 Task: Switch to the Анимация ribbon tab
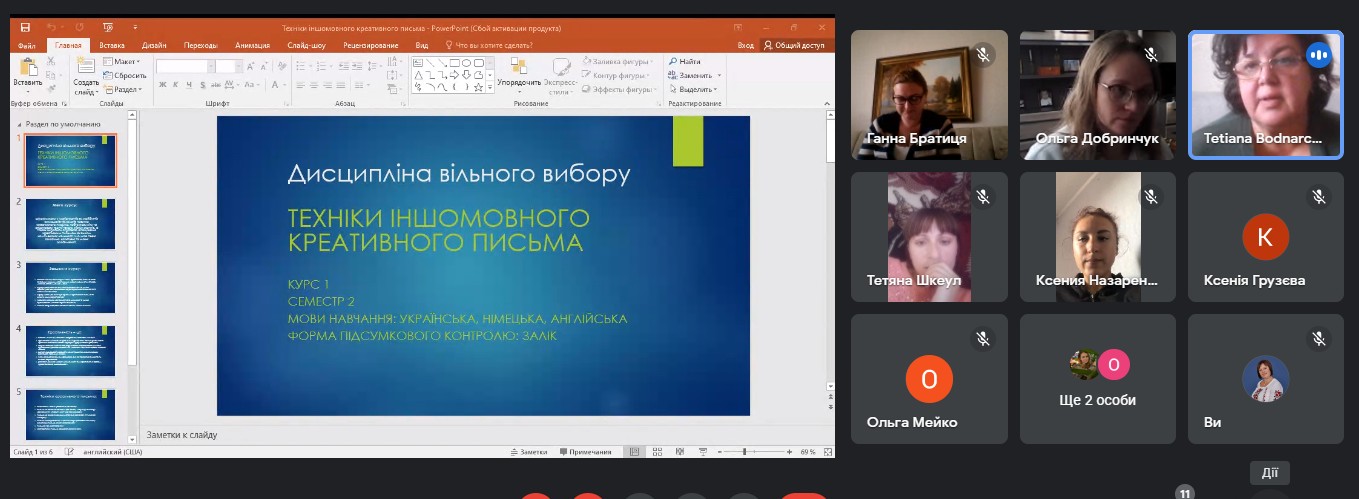(252, 45)
